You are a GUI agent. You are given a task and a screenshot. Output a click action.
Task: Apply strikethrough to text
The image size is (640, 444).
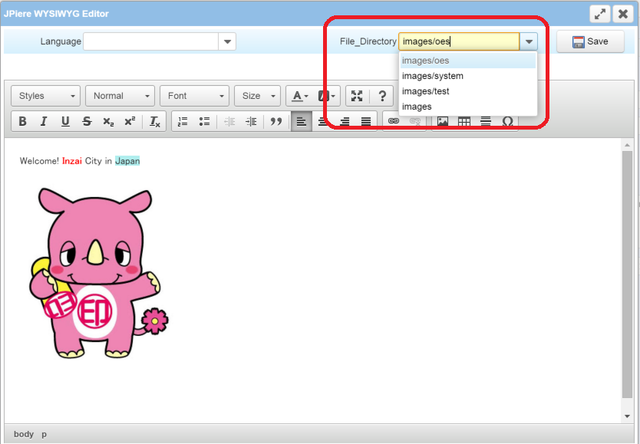[87, 121]
